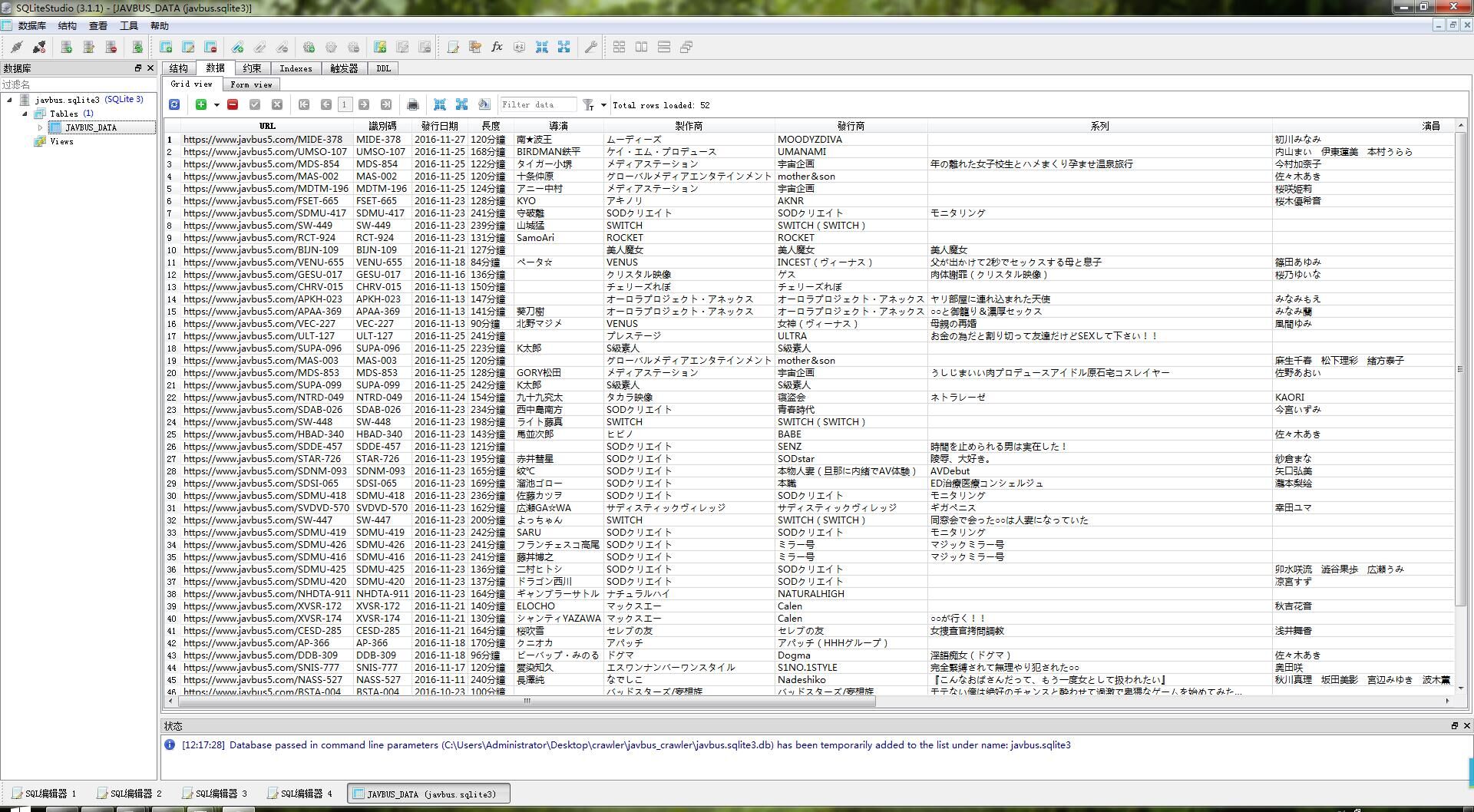Viewport: 1474px width, 812px height.
Task: Open a new SQL editor from toolbar
Action: (453, 47)
